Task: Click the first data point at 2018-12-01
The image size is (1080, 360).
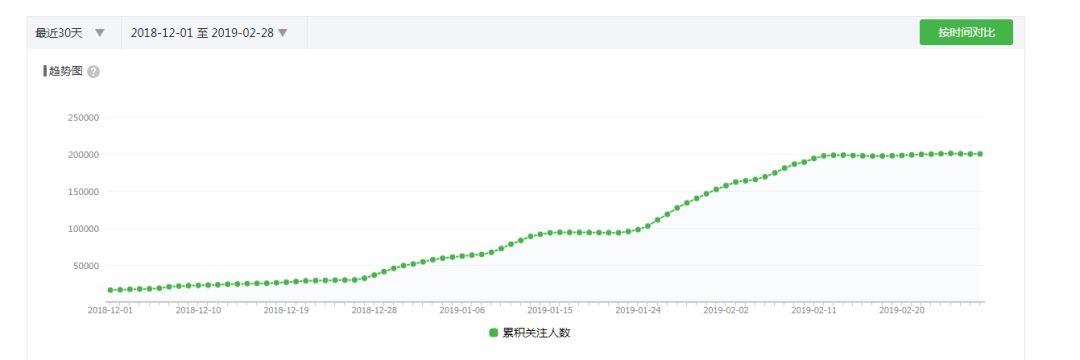Action: click(x=110, y=290)
